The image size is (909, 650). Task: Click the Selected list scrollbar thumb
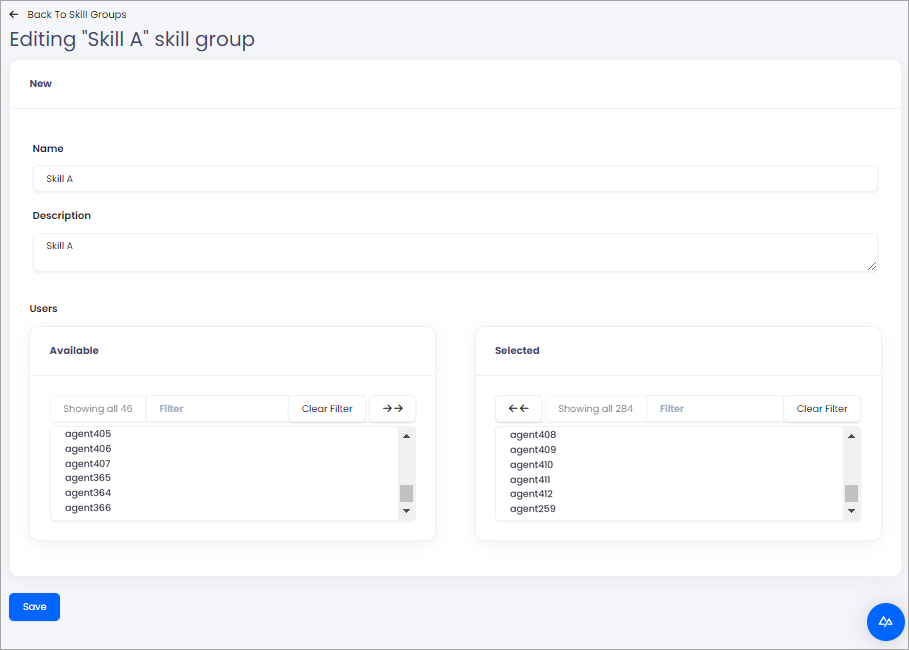tap(851, 493)
